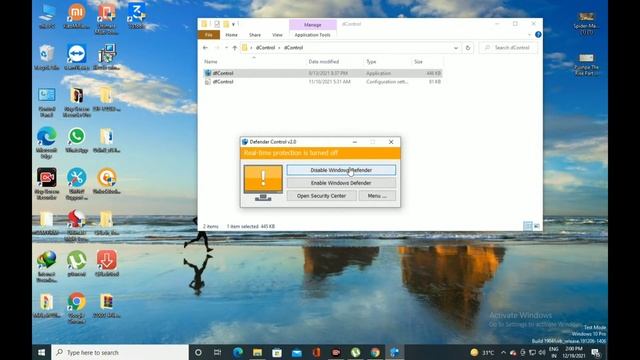Select the Recycle Bin desktop icon
Screen dimensions: 640x360
point(47,58)
